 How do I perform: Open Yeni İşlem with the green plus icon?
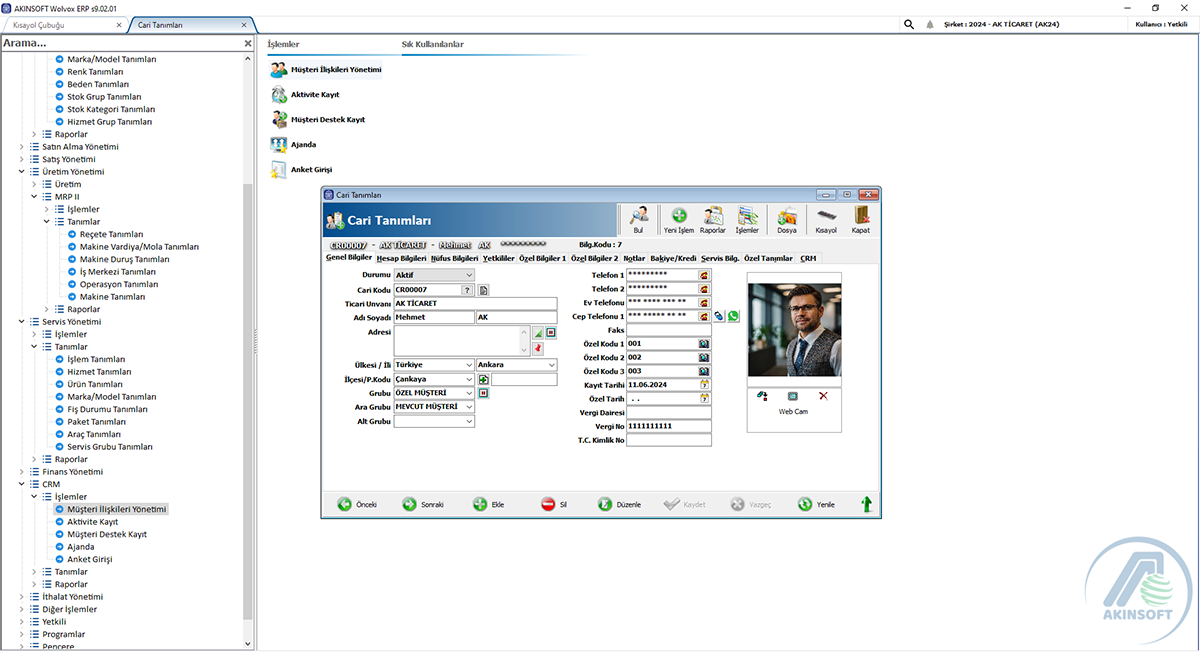click(678, 214)
